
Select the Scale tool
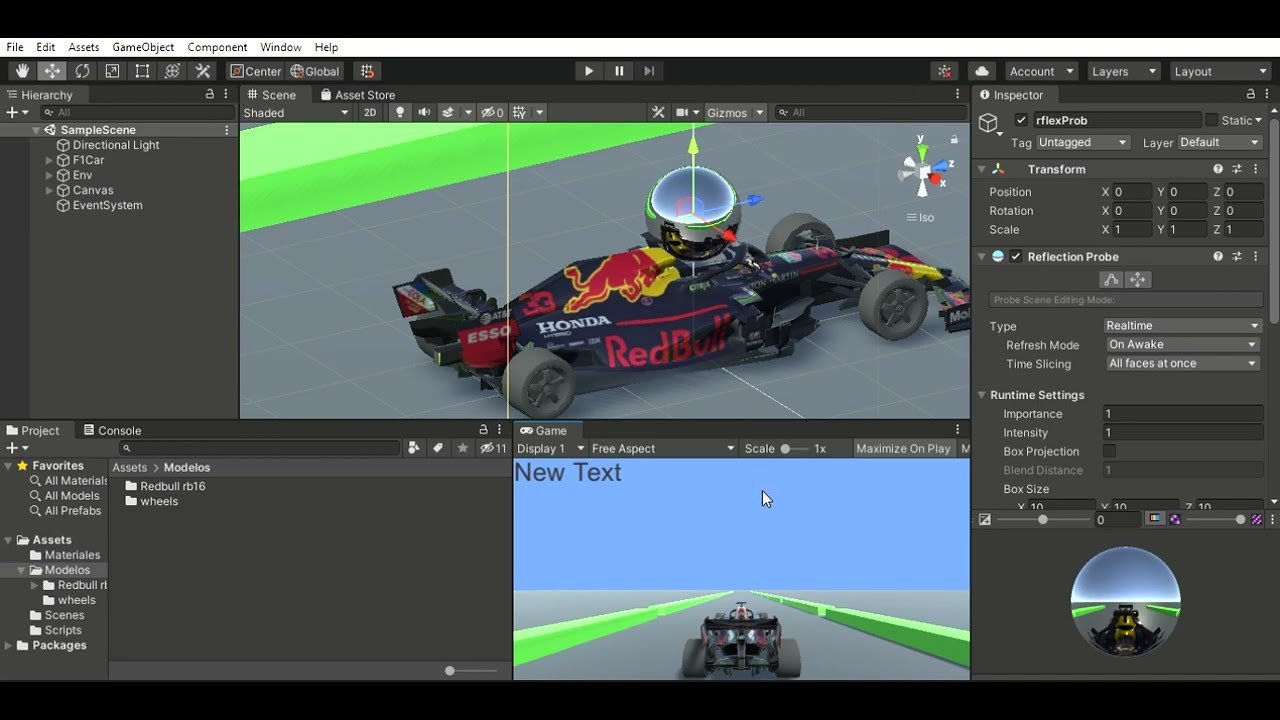coord(112,71)
